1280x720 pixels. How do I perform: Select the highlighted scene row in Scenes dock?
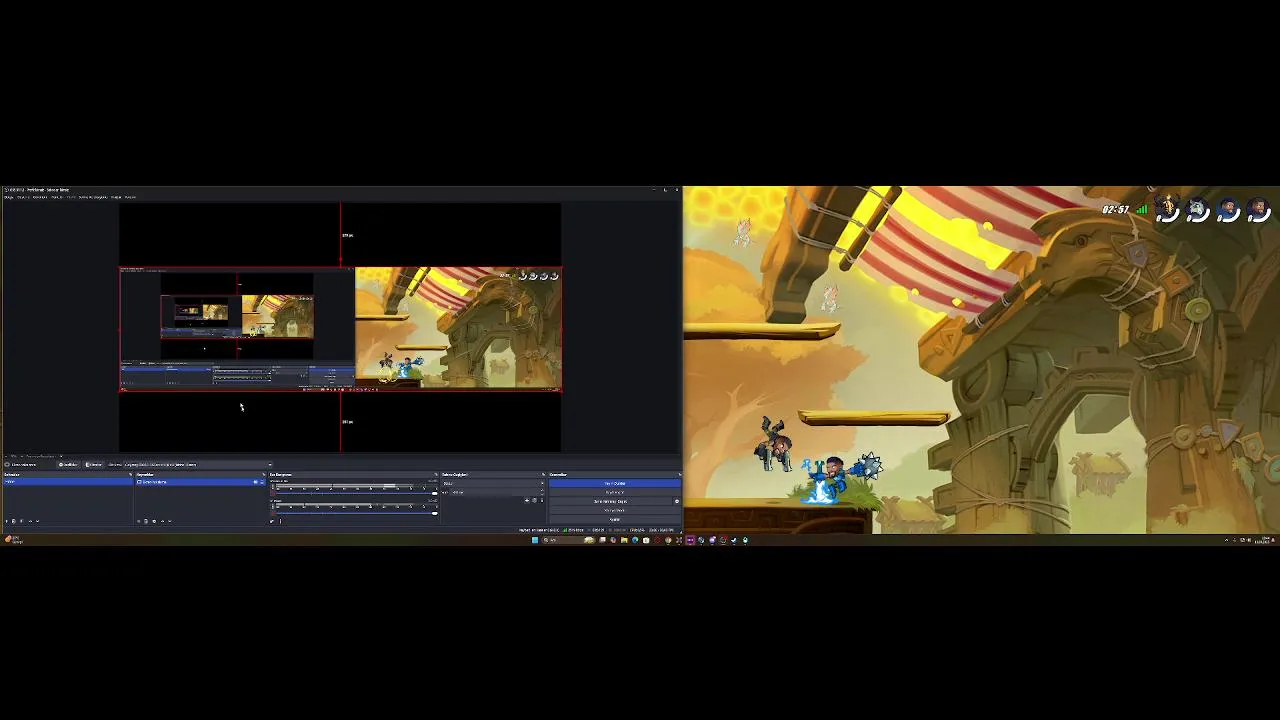(68, 482)
